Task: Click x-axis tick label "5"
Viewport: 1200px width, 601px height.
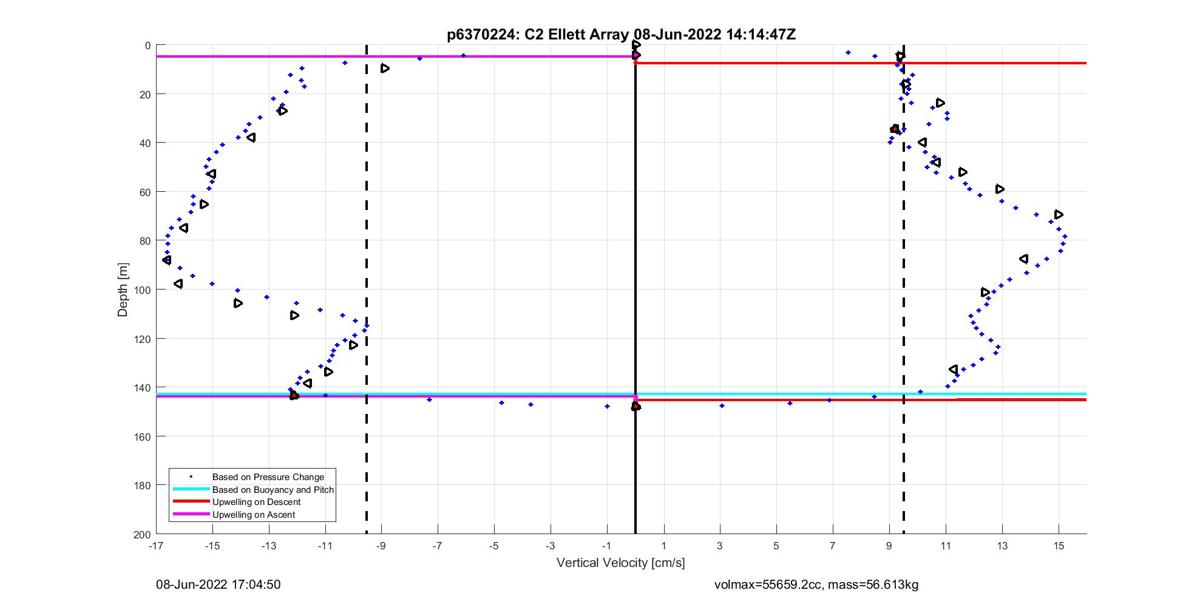Action: 776,547
